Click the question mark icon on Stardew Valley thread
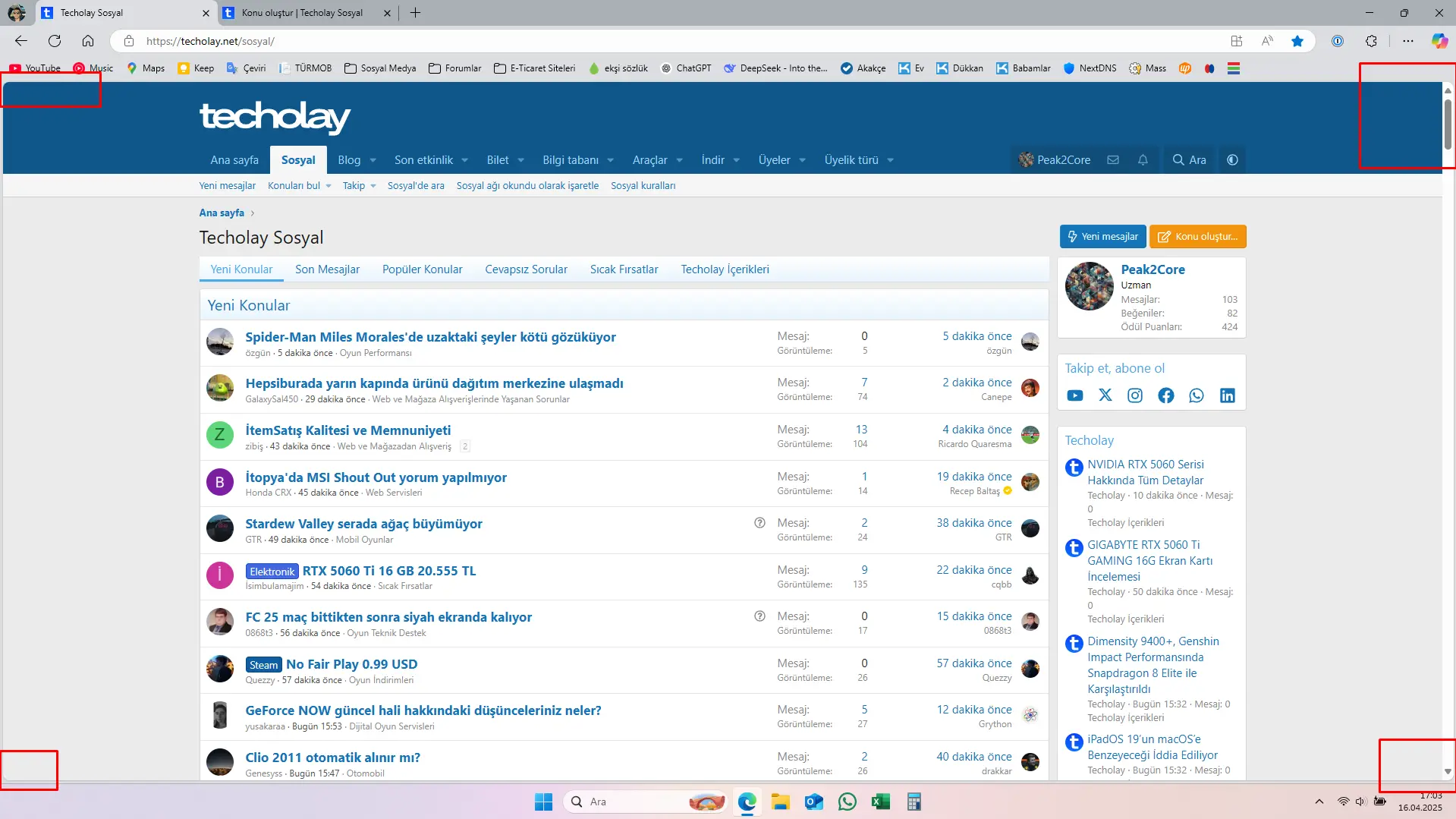Image resolution: width=1456 pixels, height=819 pixels. (x=759, y=523)
